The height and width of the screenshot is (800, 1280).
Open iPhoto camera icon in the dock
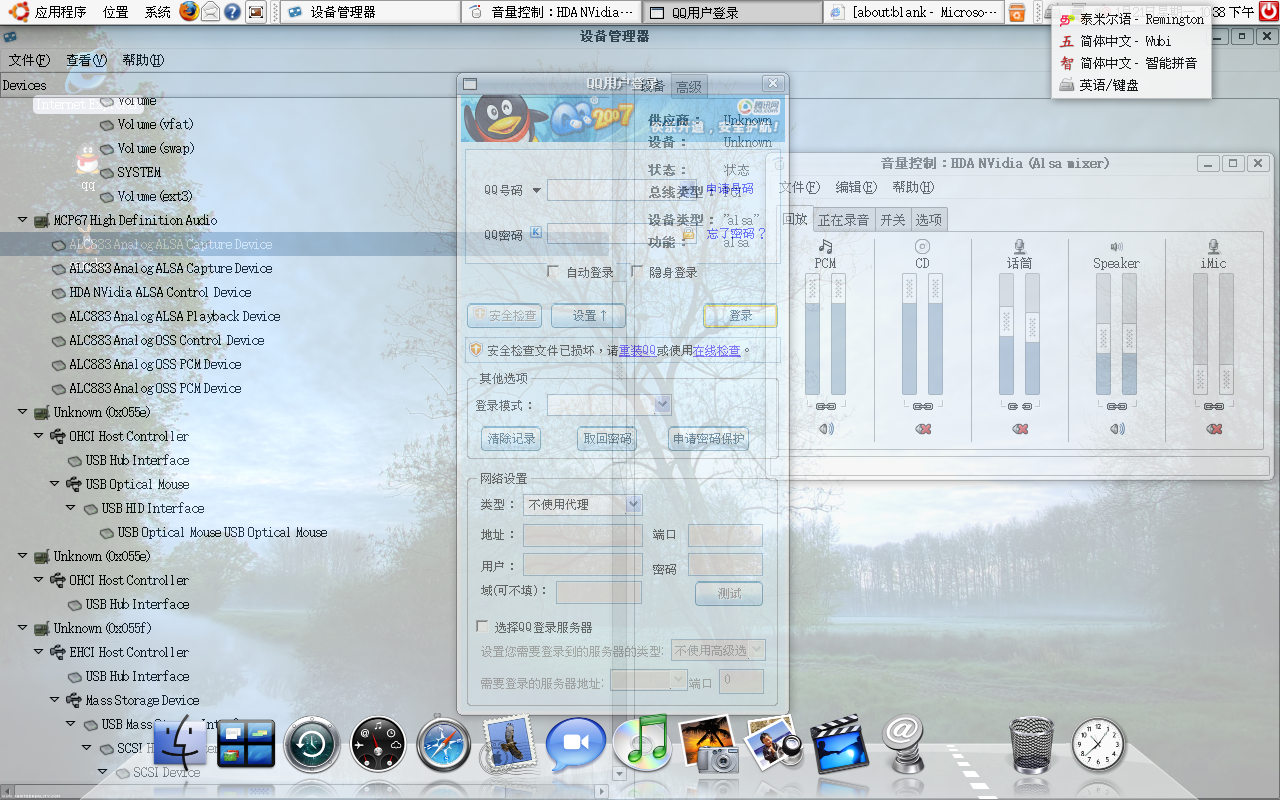(708, 745)
